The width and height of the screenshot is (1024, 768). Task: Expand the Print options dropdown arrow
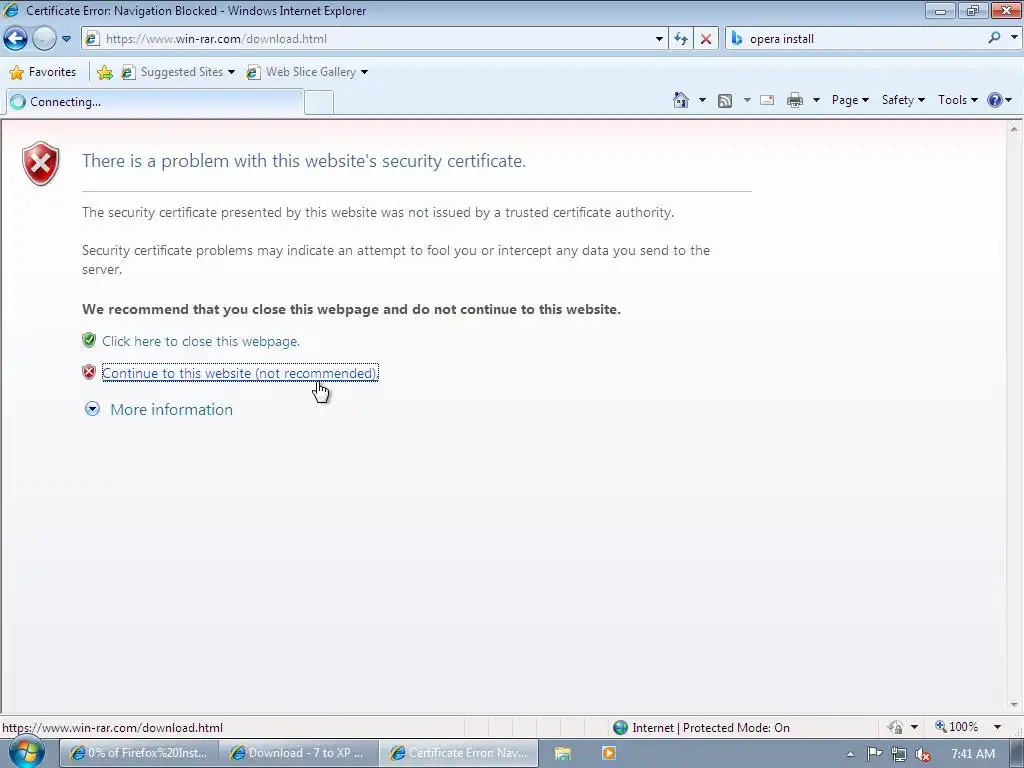816,100
